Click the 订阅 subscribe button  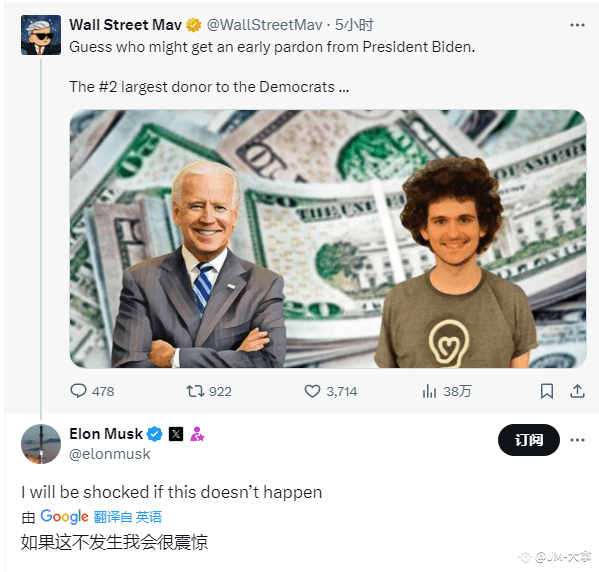point(529,440)
